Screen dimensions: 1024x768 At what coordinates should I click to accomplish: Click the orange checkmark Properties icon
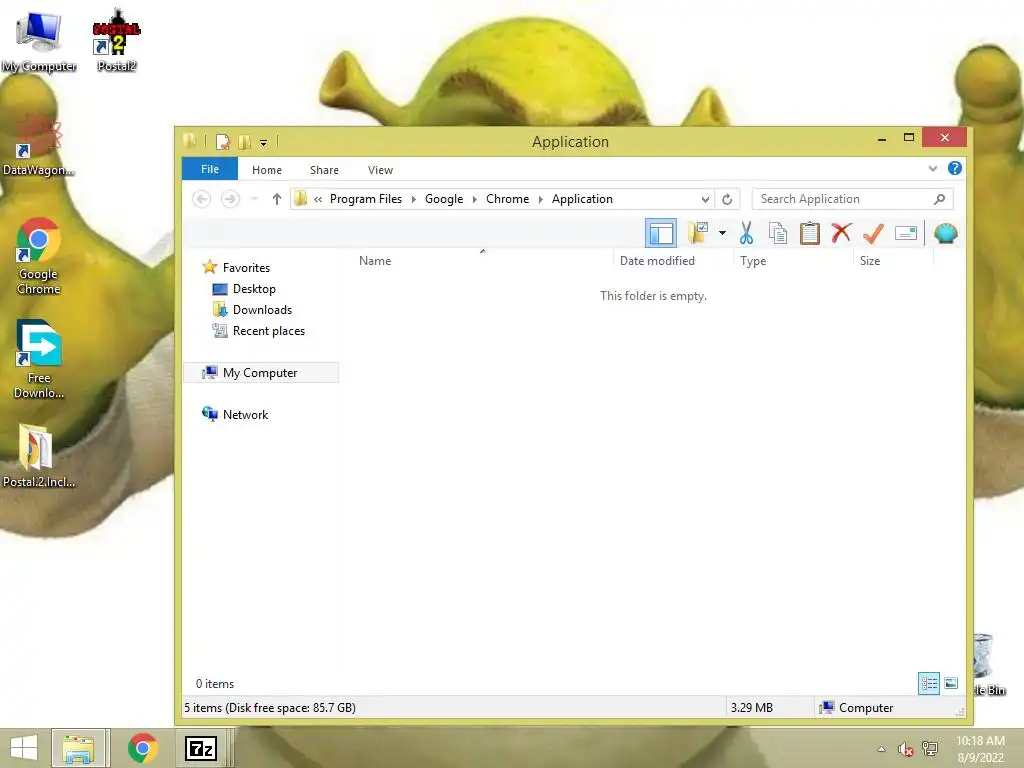coord(873,233)
